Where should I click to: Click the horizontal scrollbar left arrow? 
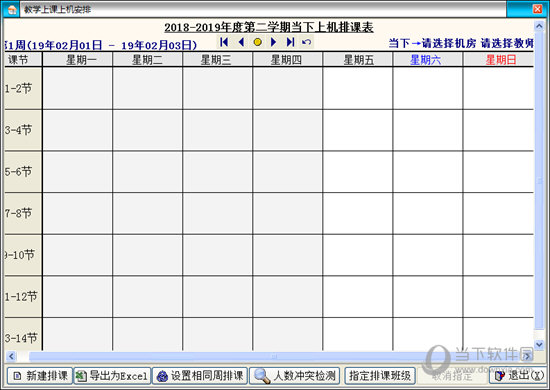tap(11, 356)
